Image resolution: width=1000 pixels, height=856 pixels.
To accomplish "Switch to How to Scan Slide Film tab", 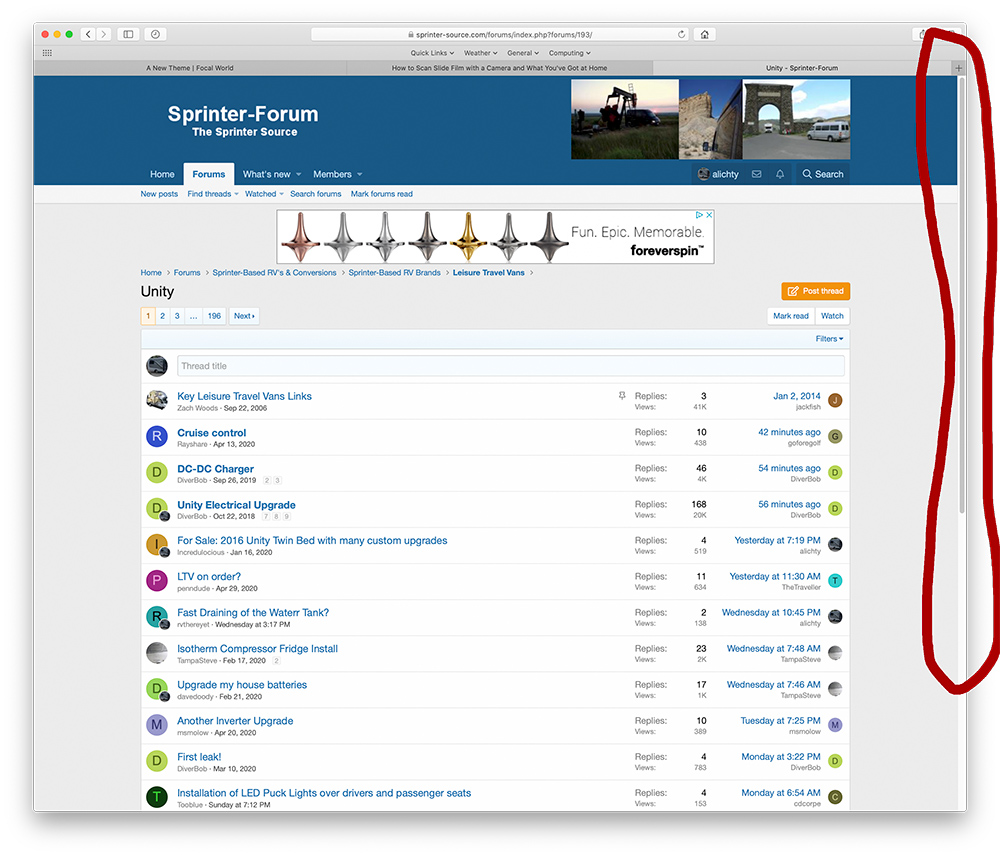I will [x=499, y=68].
